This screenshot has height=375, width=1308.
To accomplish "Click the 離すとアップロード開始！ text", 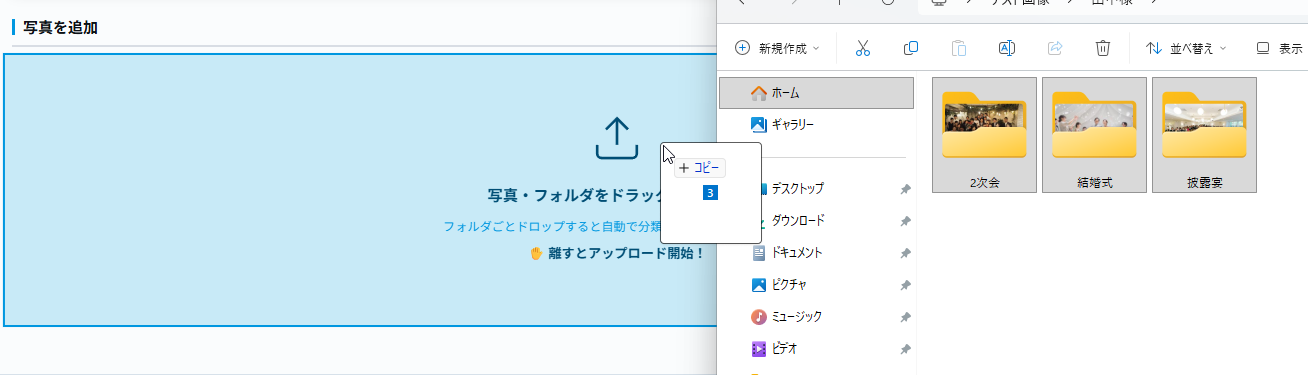I will pyautogui.click(x=626, y=253).
